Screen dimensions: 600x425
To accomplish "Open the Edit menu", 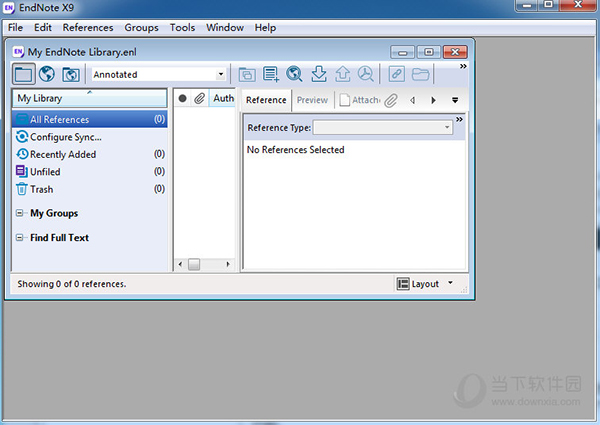I will coord(42,28).
